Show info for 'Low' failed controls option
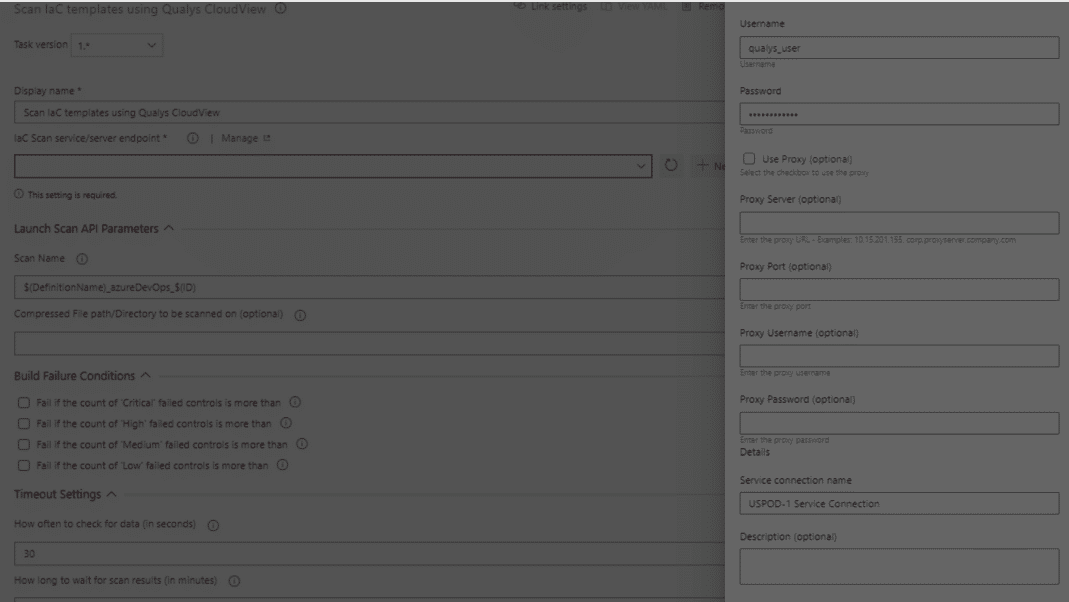This screenshot has height=602, width=1069. pos(282,465)
